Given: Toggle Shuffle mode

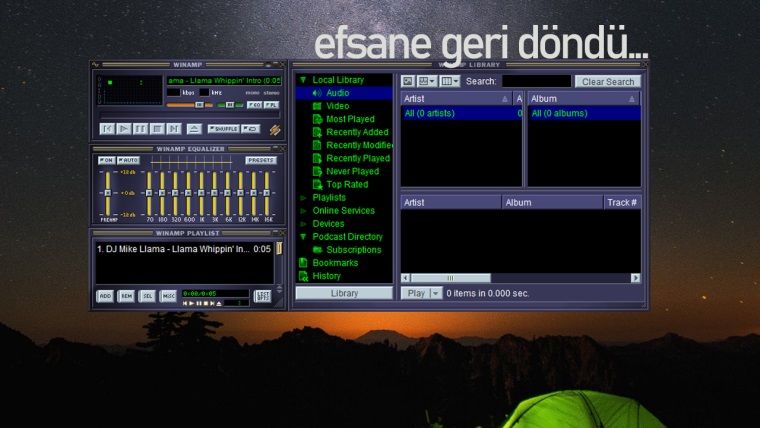Looking at the screenshot, I should click(x=223, y=129).
